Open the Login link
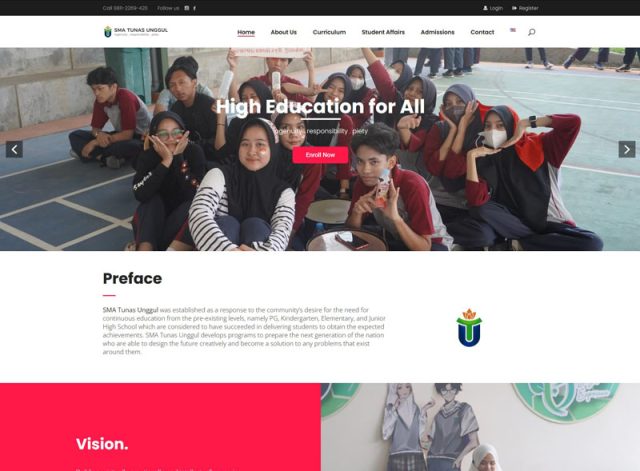The height and width of the screenshot is (471, 640). 493,8
